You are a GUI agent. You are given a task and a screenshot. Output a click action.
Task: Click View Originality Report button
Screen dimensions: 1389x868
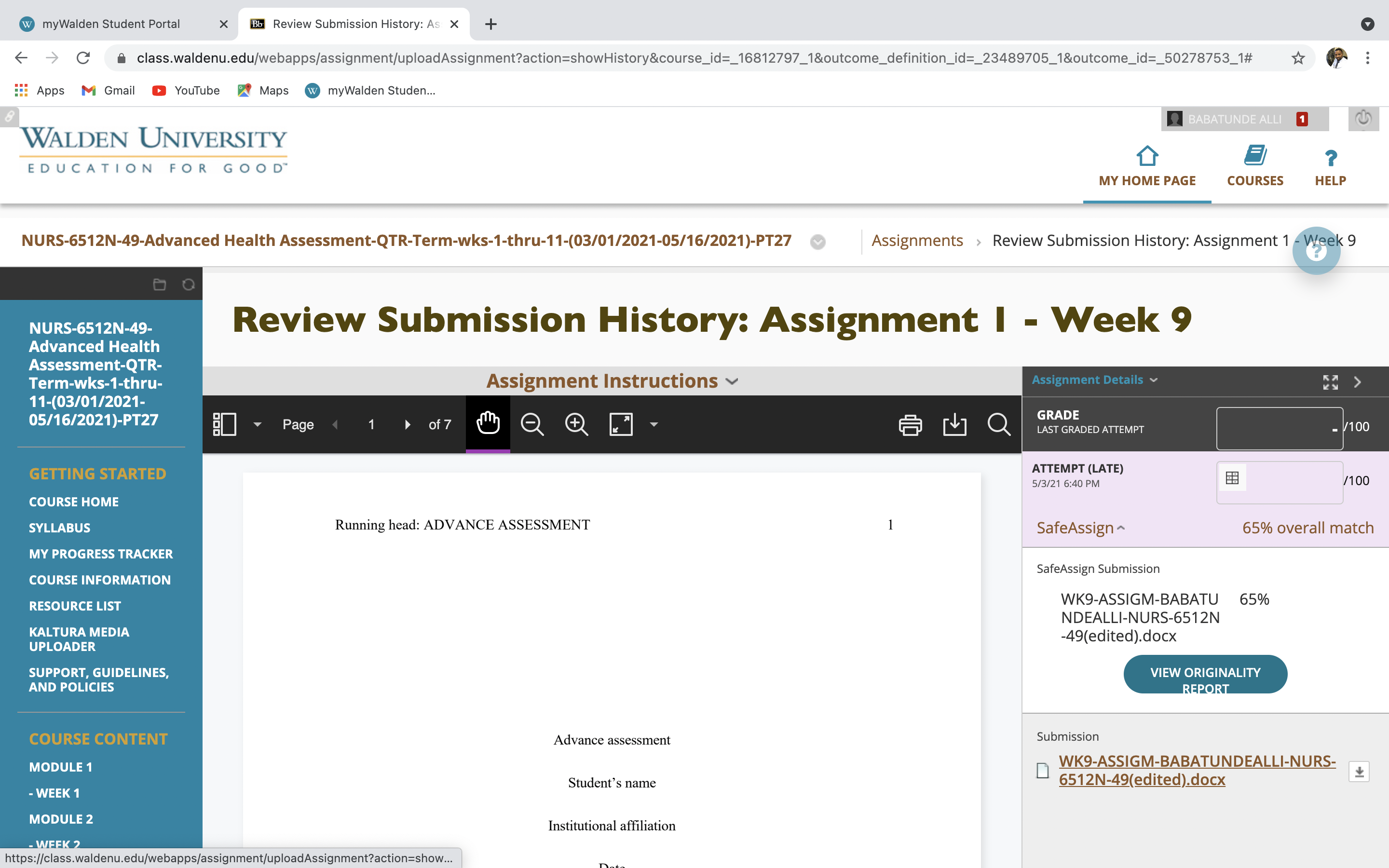coord(1205,674)
